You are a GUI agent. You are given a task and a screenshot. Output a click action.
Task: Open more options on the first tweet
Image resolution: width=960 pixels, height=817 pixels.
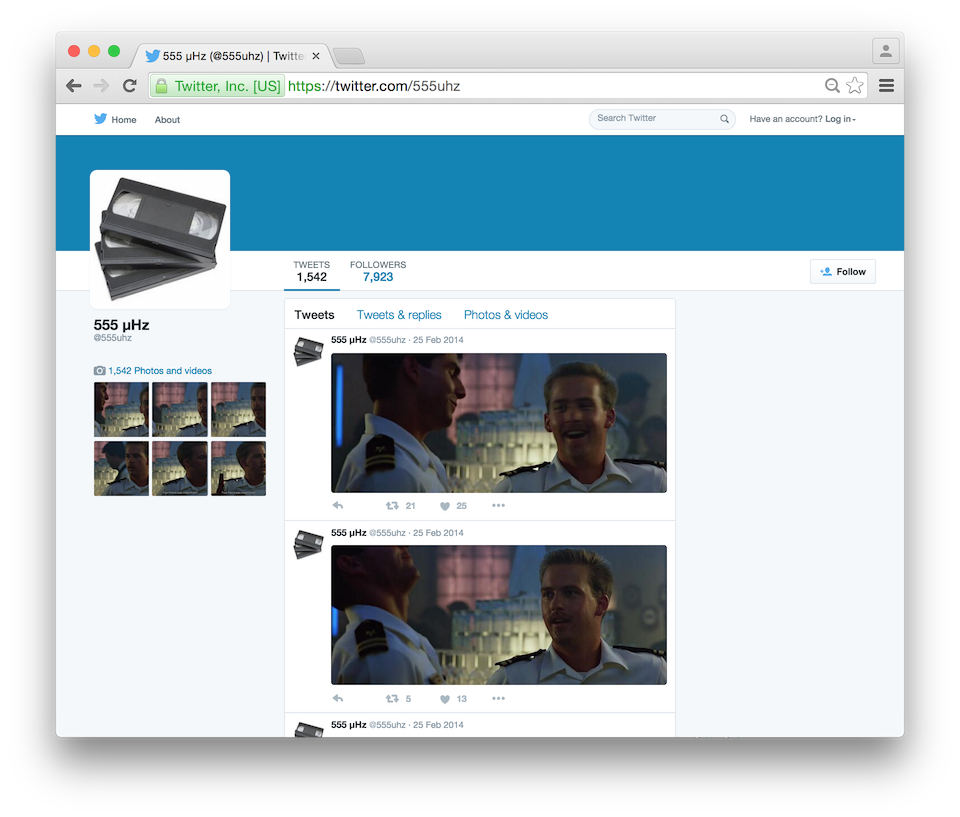coord(498,506)
